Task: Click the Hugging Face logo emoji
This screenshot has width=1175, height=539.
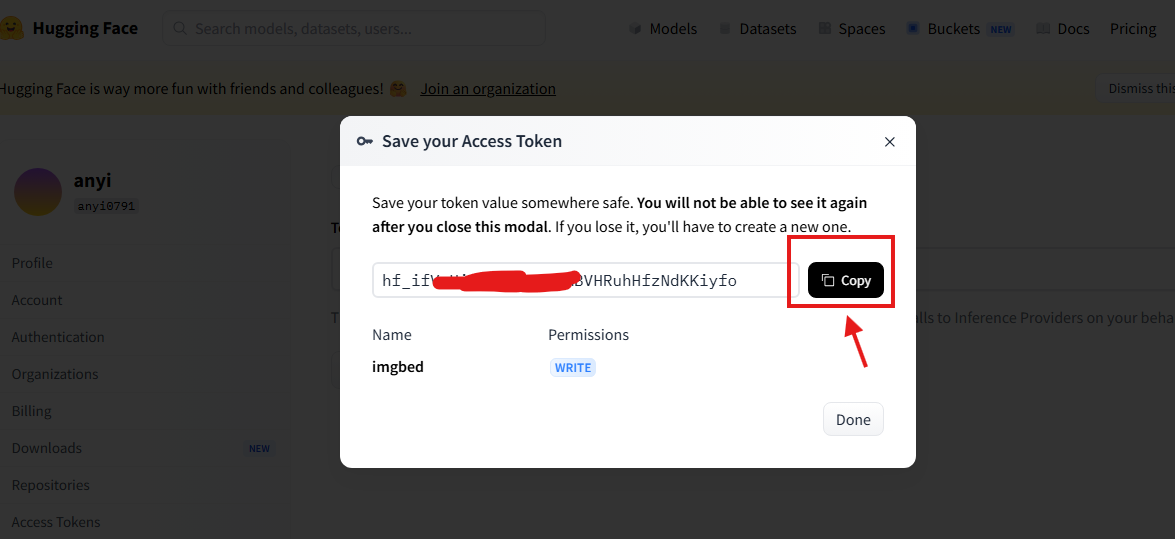Action: click(10, 28)
